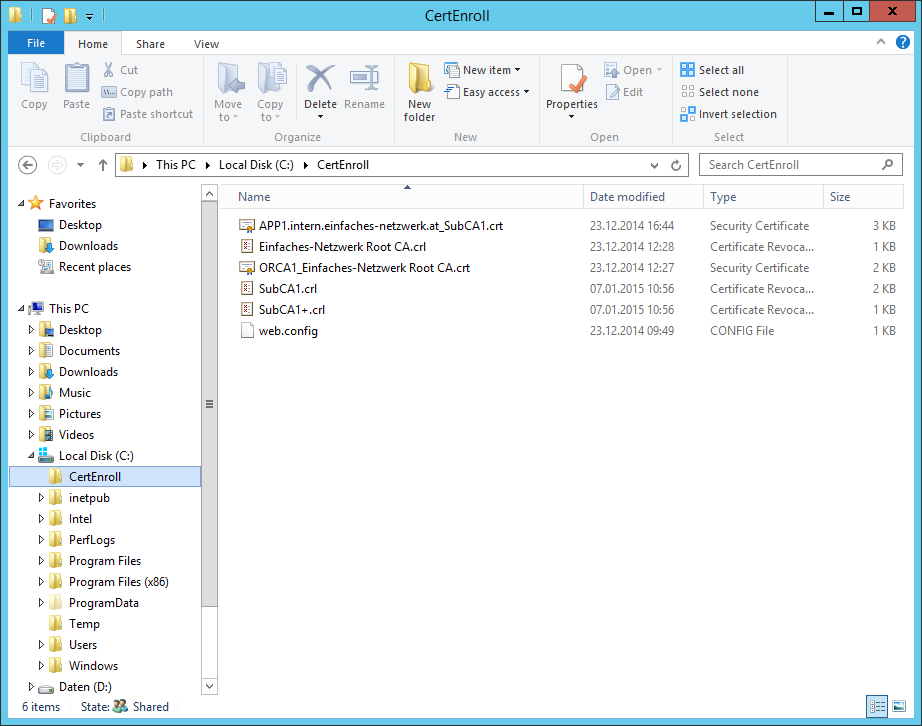Screen dimensions: 922x726
Task: Click Select all in the ribbon
Action: click(x=712, y=70)
